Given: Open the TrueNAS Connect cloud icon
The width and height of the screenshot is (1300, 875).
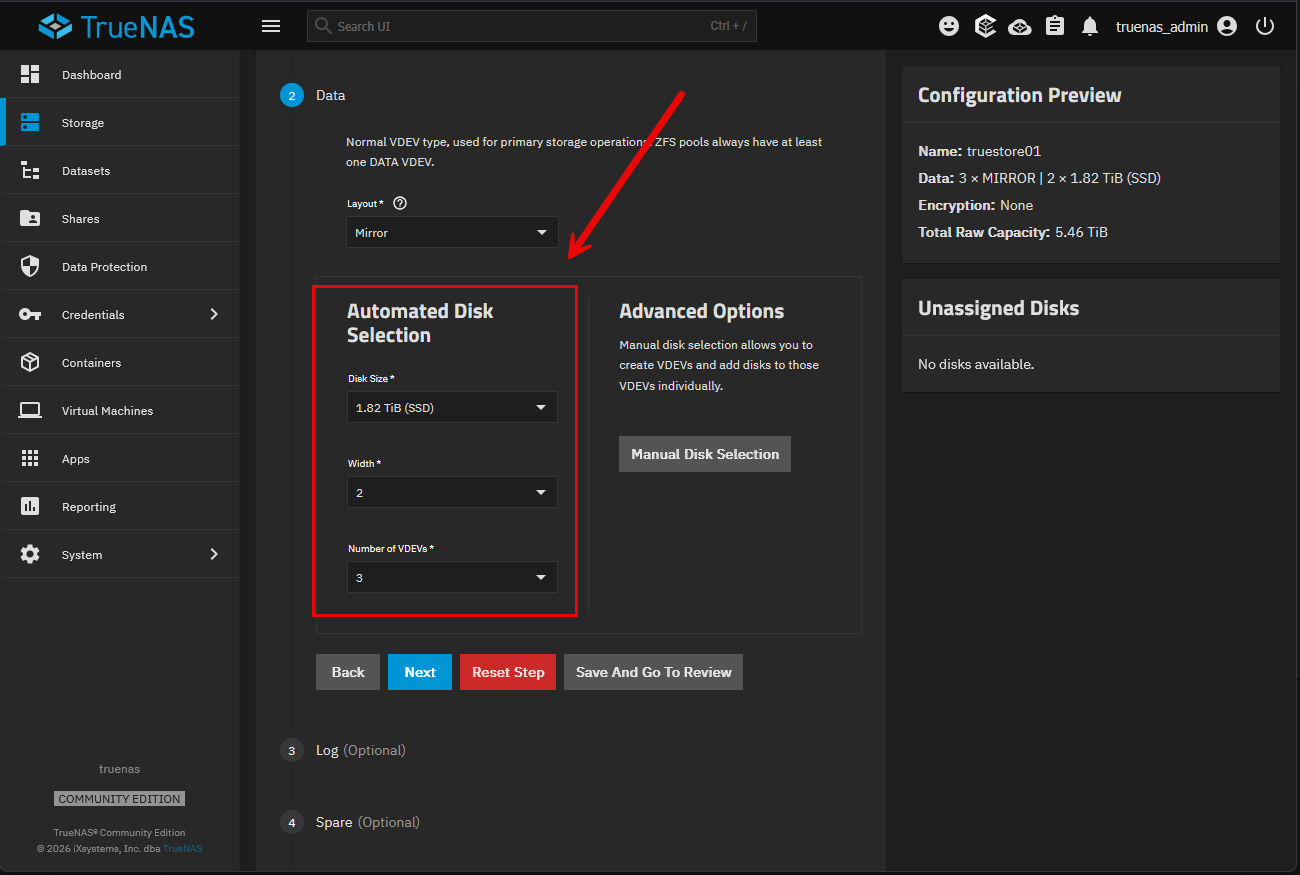Looking at the screenshot, I should (1020, 26).
